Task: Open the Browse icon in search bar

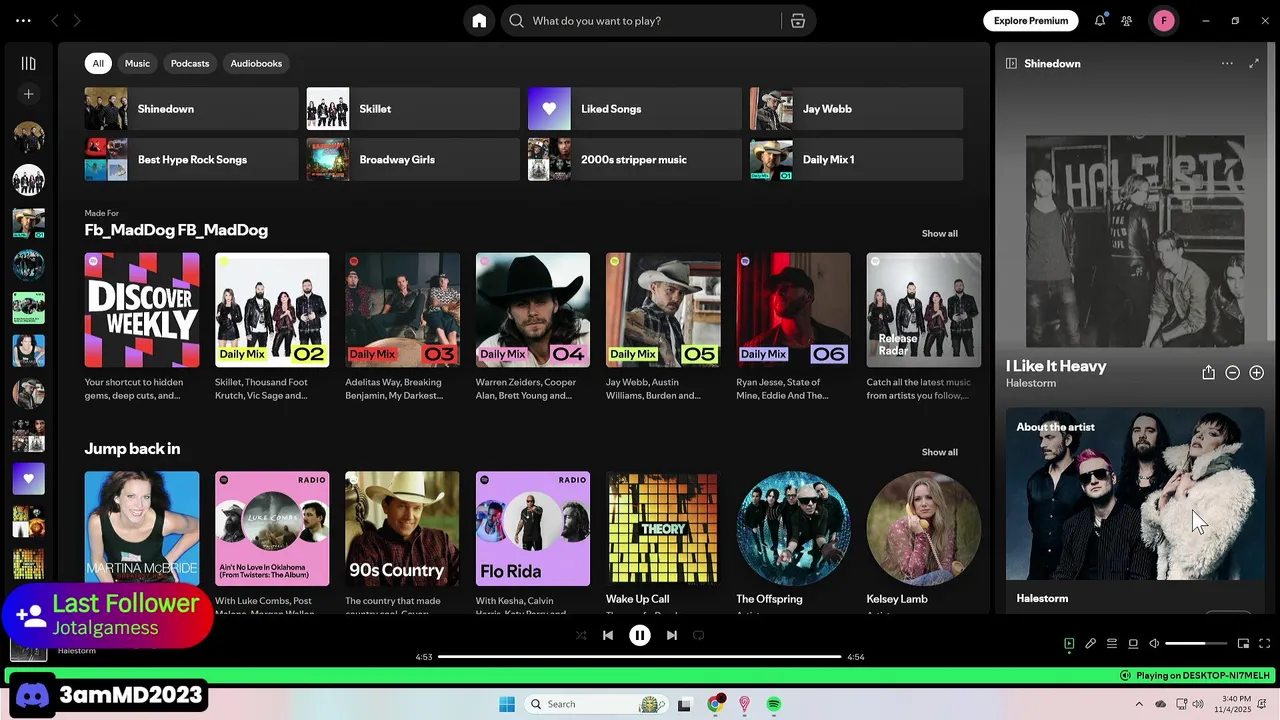Action: pos(797,21)
